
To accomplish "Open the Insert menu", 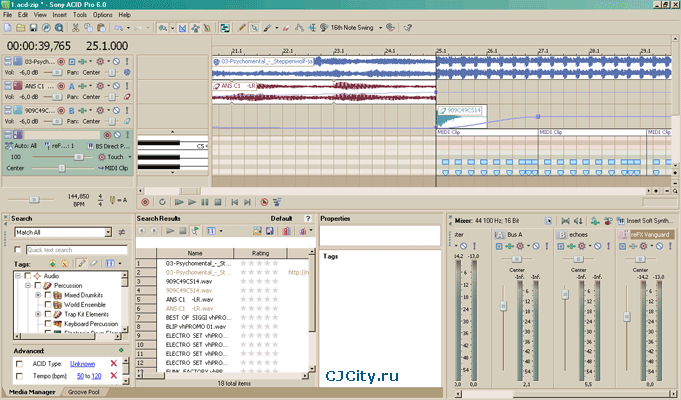I will (x=60, y=15).
